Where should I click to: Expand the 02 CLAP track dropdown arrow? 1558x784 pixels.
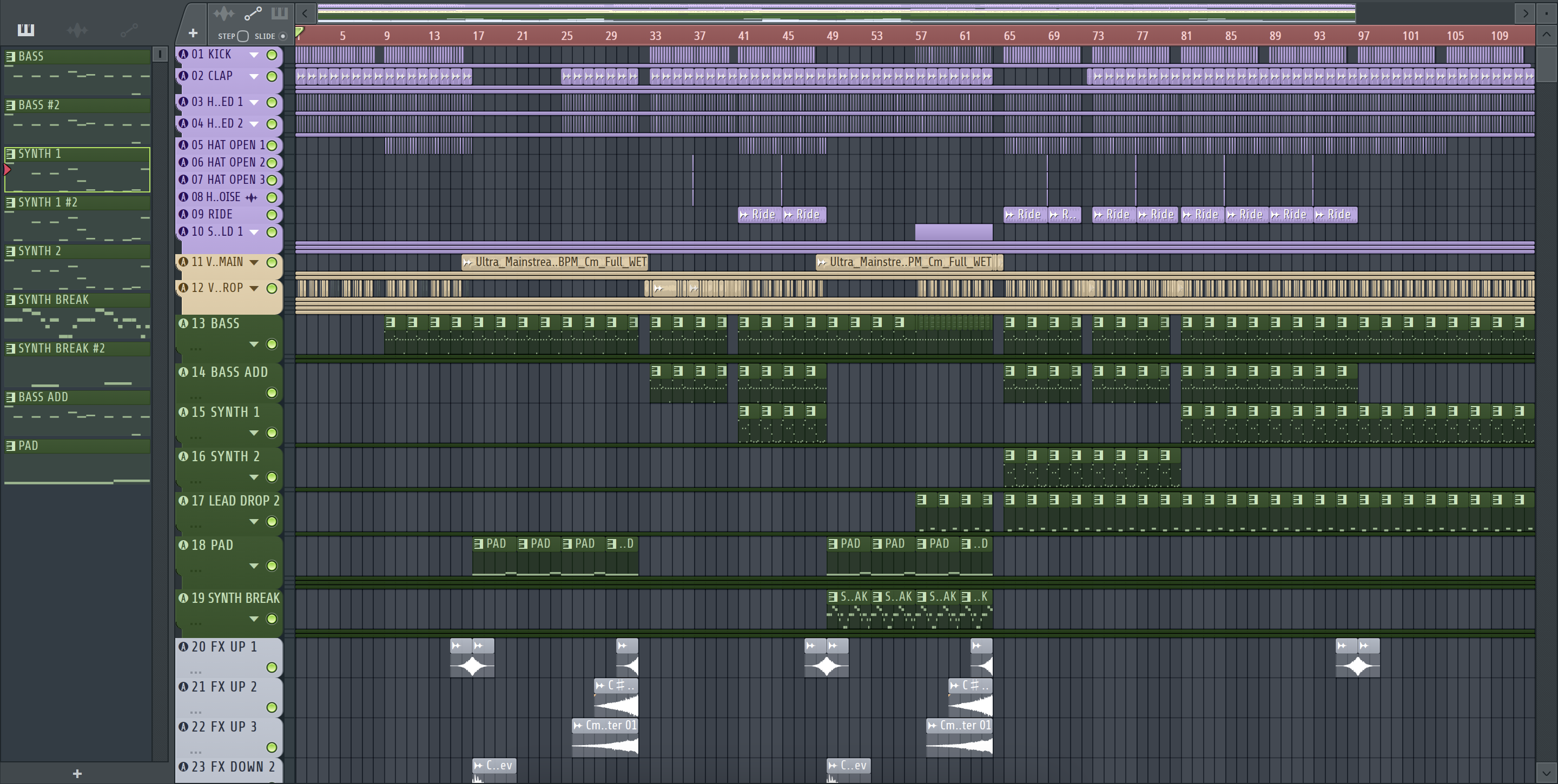[254, 77]
